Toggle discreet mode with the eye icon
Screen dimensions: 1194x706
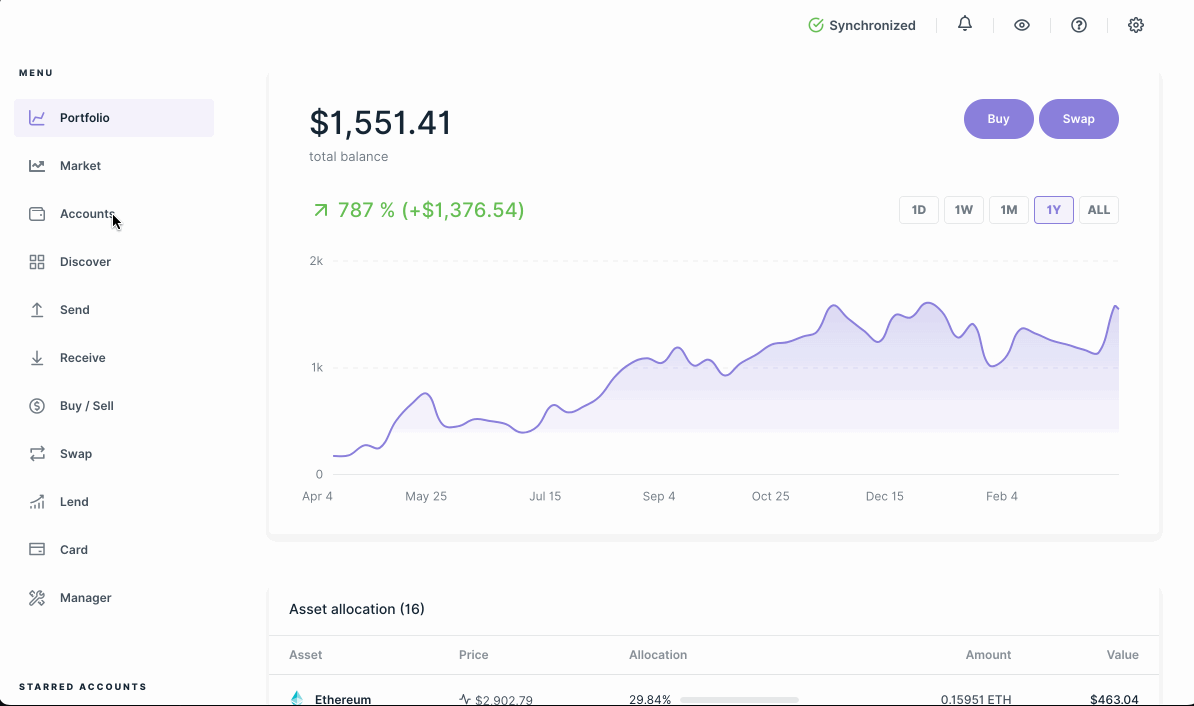click(x=1022, y=24)
